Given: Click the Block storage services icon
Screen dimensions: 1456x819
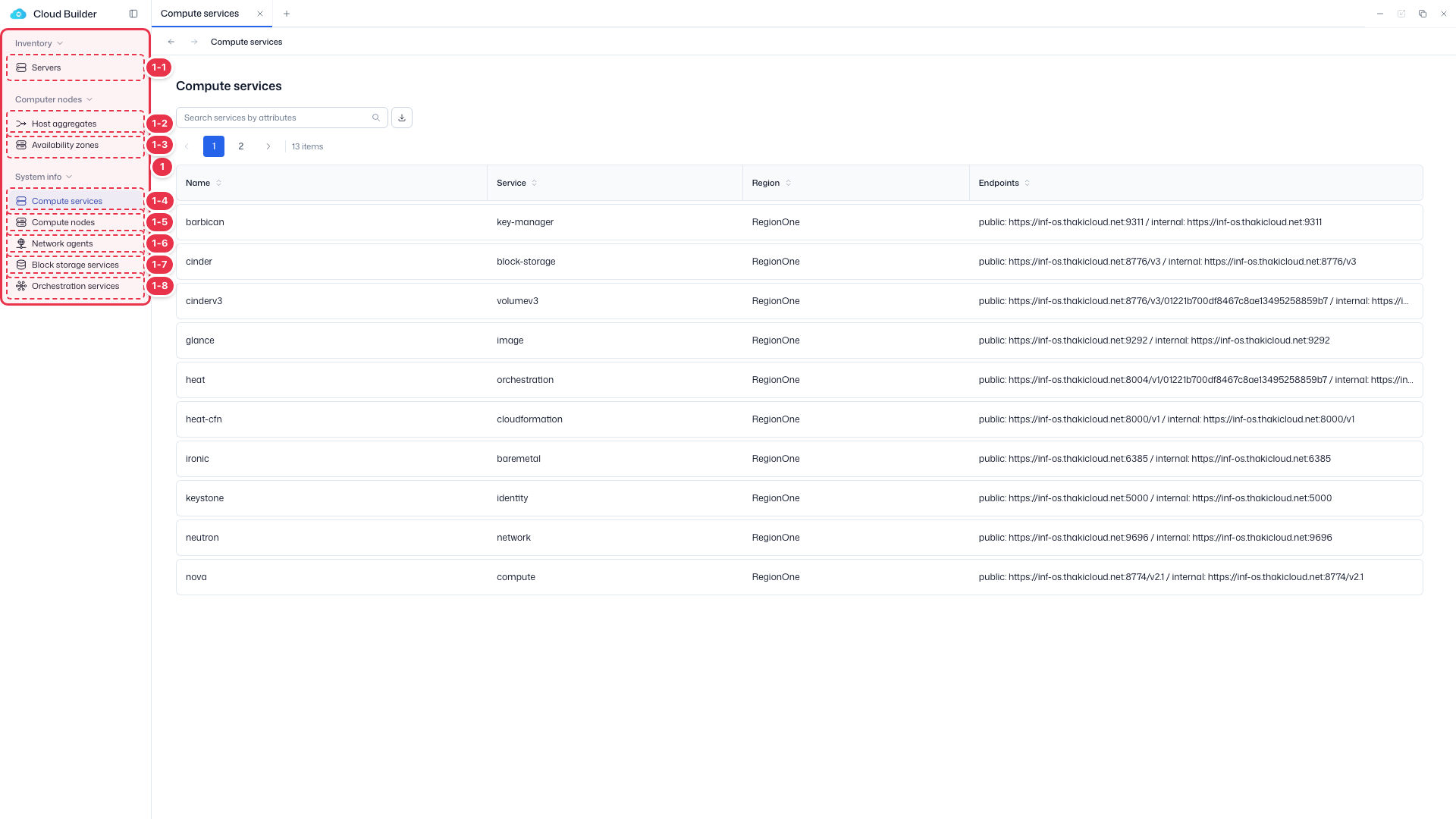Looking at the screenshot, I should pyautogui.click(x=21, y=265).
